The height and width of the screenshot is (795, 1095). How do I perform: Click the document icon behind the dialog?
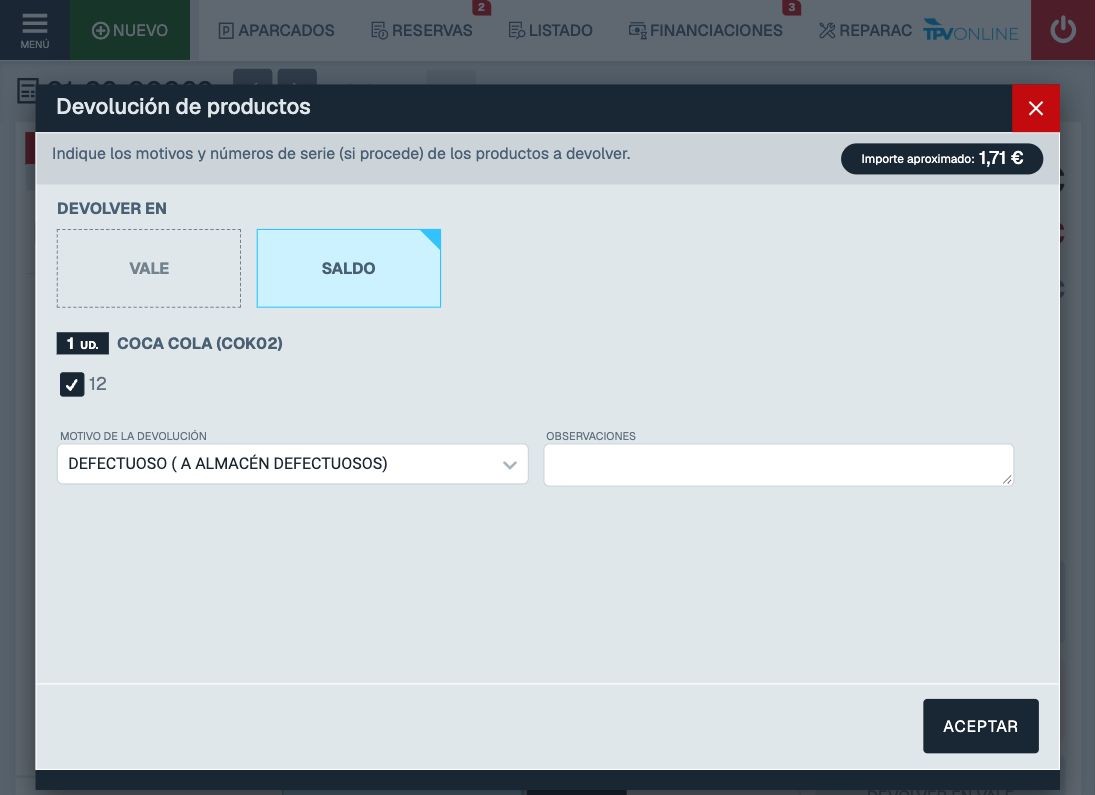(27, 91)
